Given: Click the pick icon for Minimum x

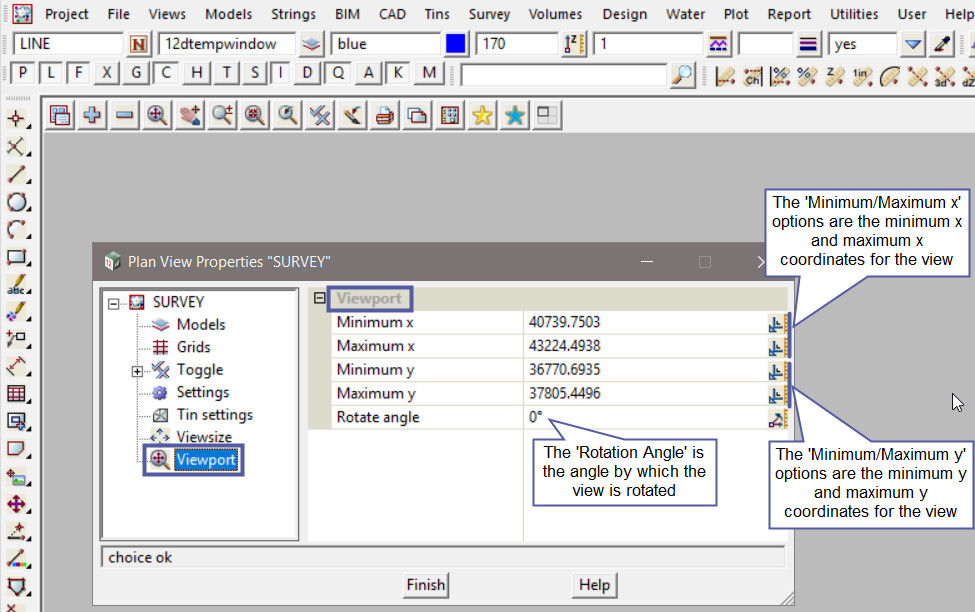Looking at the screenshot, I should point(776,322).
